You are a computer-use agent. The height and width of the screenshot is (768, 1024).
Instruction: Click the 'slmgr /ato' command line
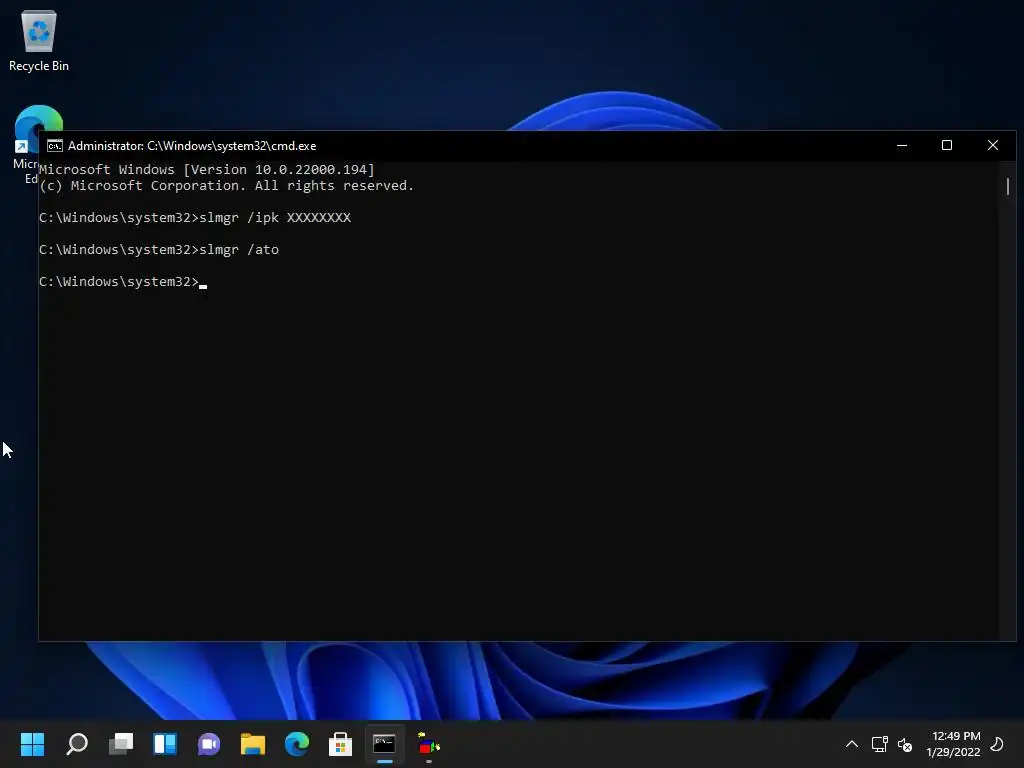pos(159,249)
